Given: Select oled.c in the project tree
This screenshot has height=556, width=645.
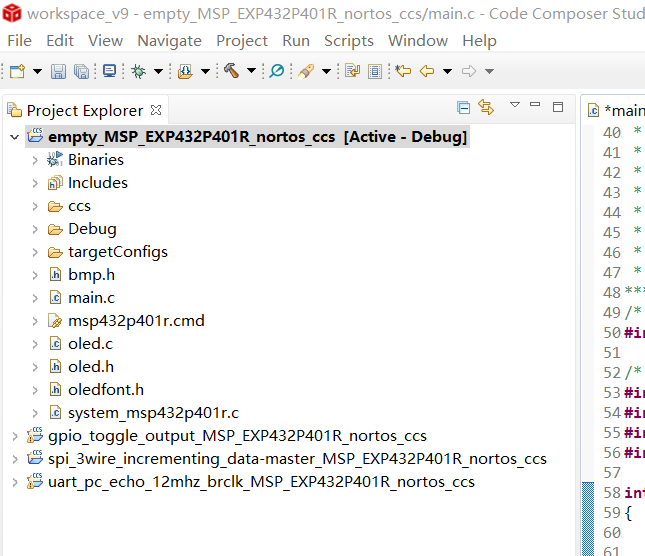Looking at the screenshot, I should [x=90, y=344].
